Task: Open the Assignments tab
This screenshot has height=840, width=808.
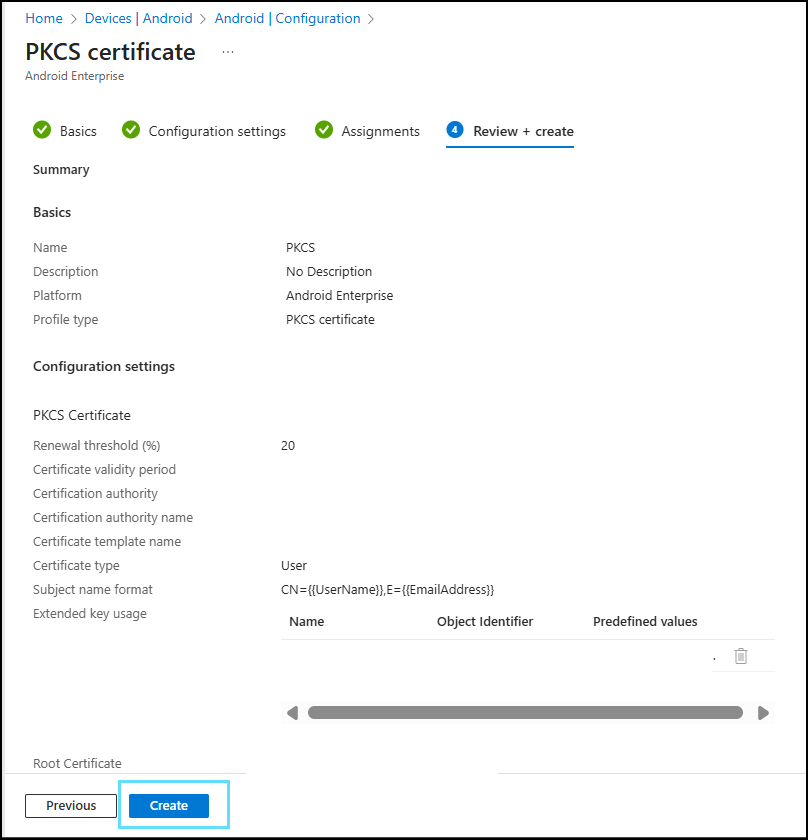Action: [380, 131]
